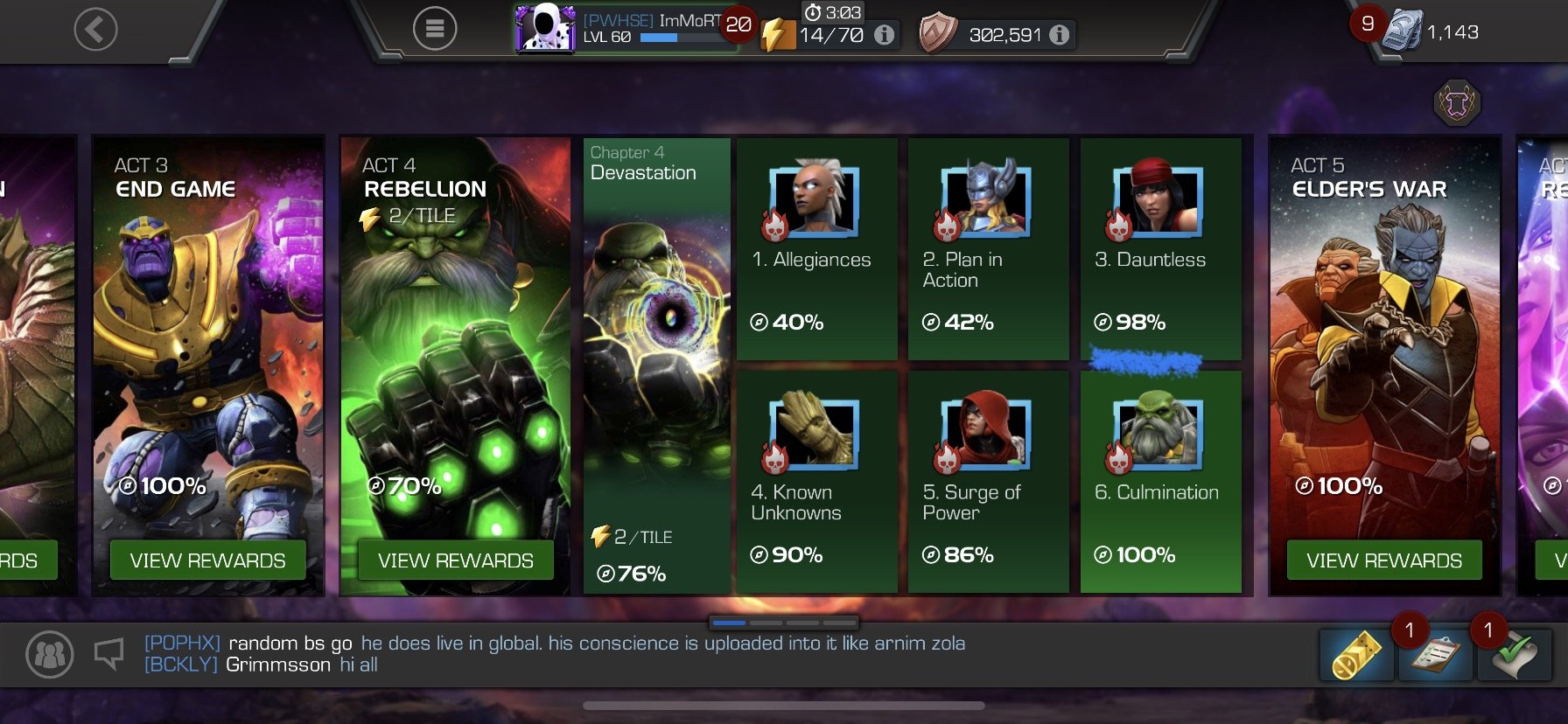The width and height of the screenshot is (1568, 724).
Task: Show energy info icon beside 14/70
Action: [885, 35]
